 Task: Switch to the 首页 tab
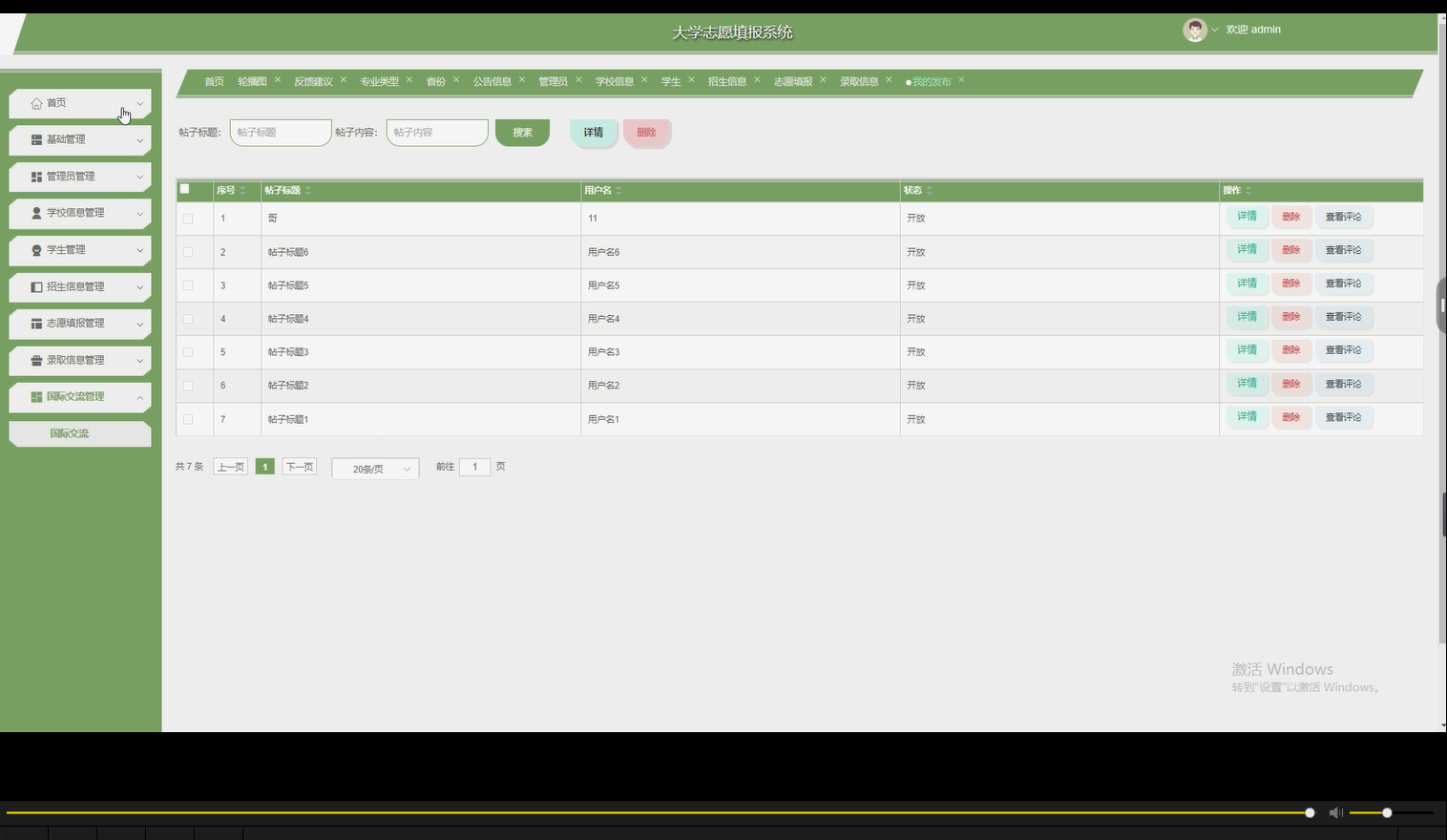(214, 81)
